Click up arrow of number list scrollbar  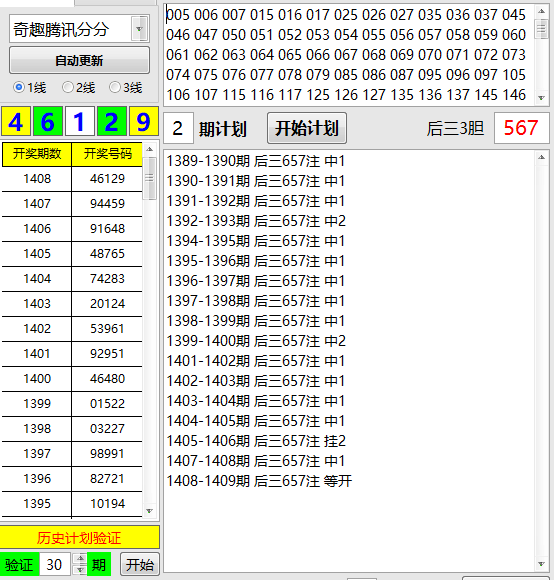541,11
